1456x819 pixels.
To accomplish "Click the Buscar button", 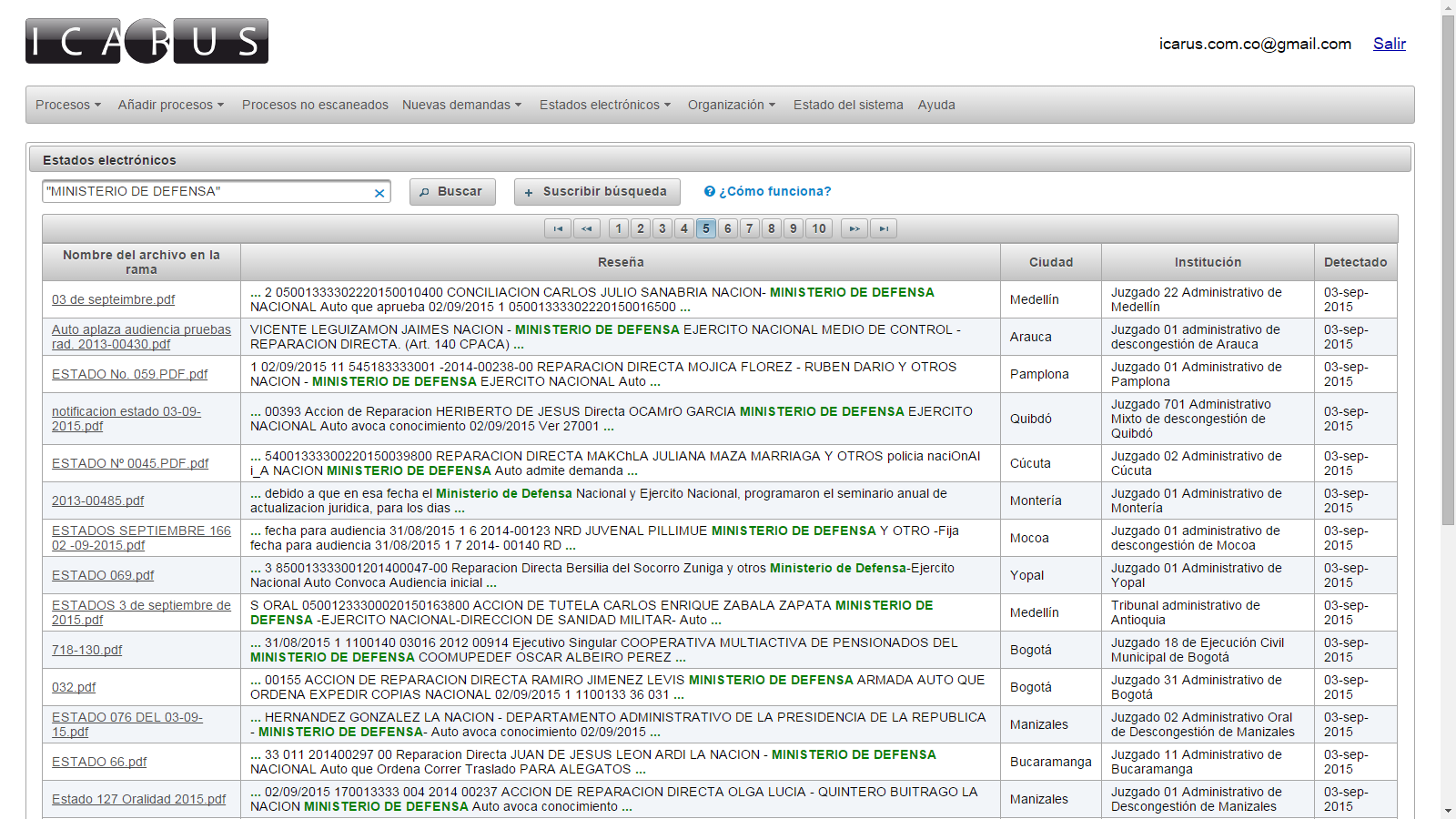I will pyautogui.click(x=452, y=192).
